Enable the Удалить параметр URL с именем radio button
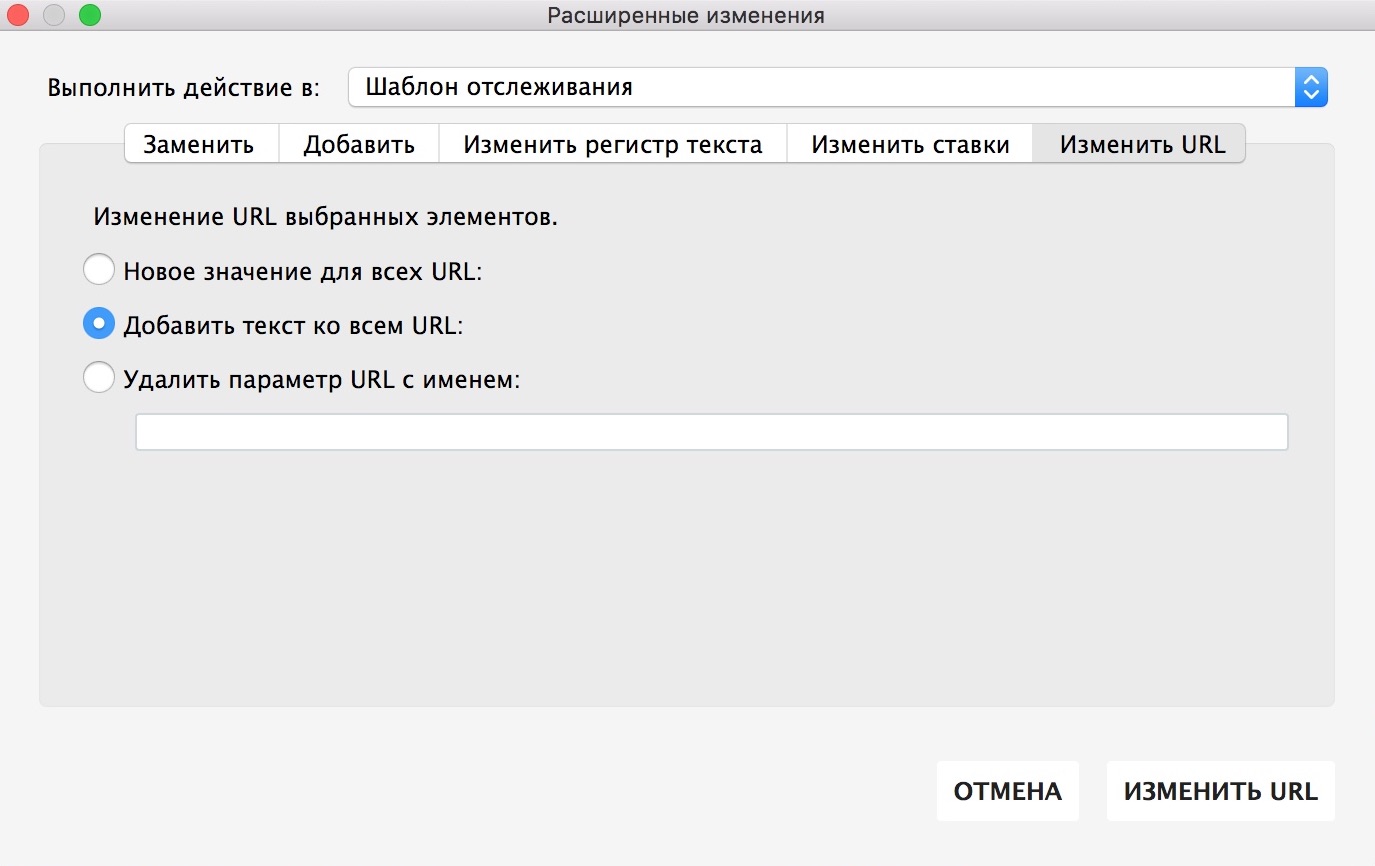 point(98,378)
